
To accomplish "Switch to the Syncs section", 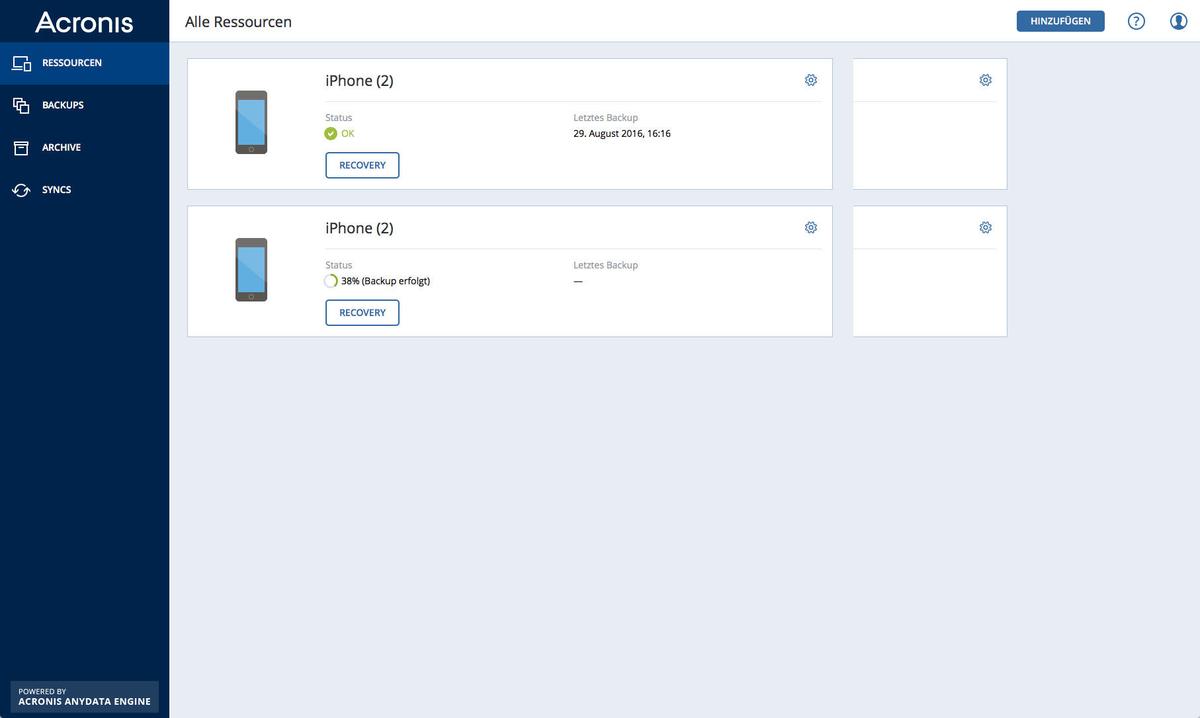I will (84, 190).
